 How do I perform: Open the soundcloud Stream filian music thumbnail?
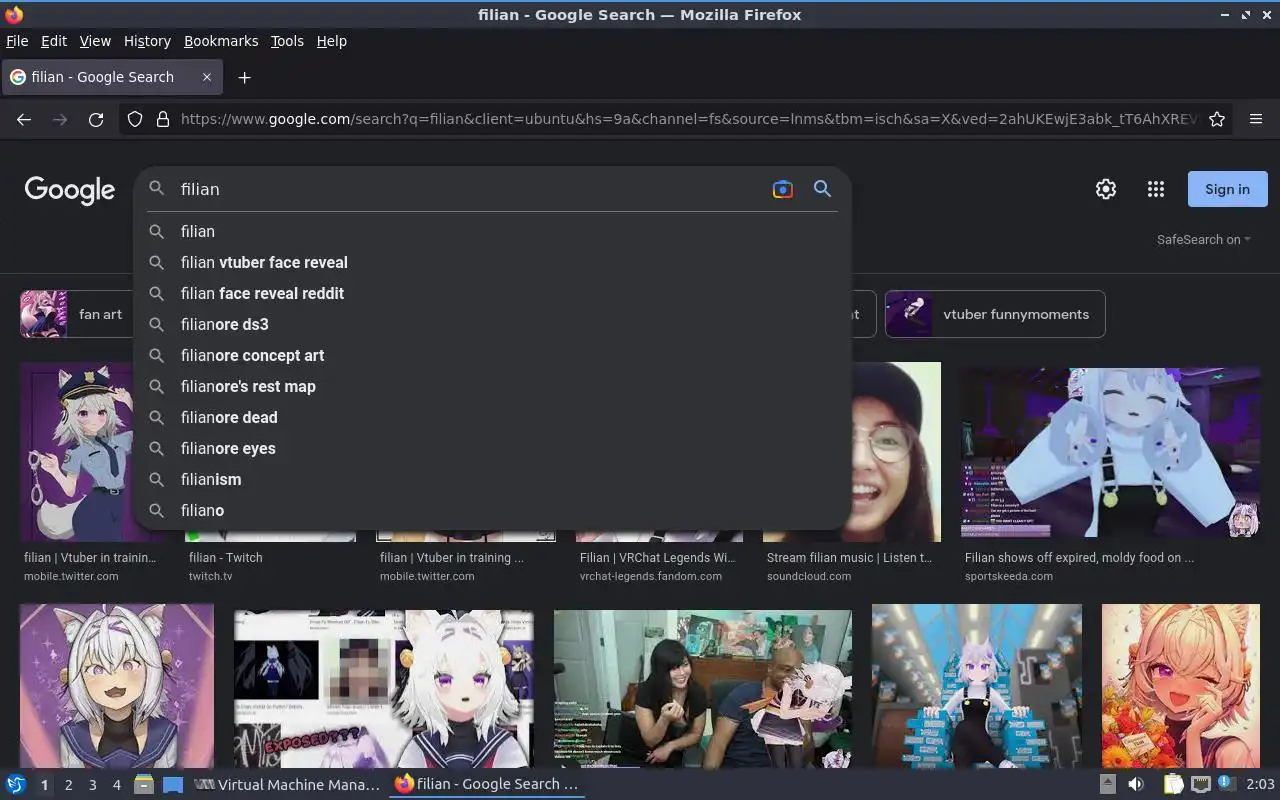coord(896,452)
